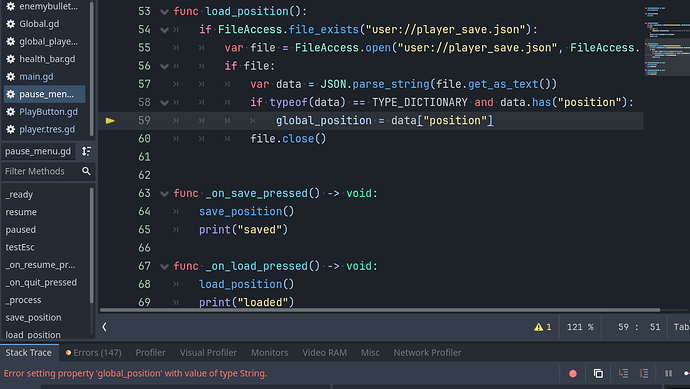
Task: Toggle scripts panel with left arrow icon
Action: click(104, 327)
